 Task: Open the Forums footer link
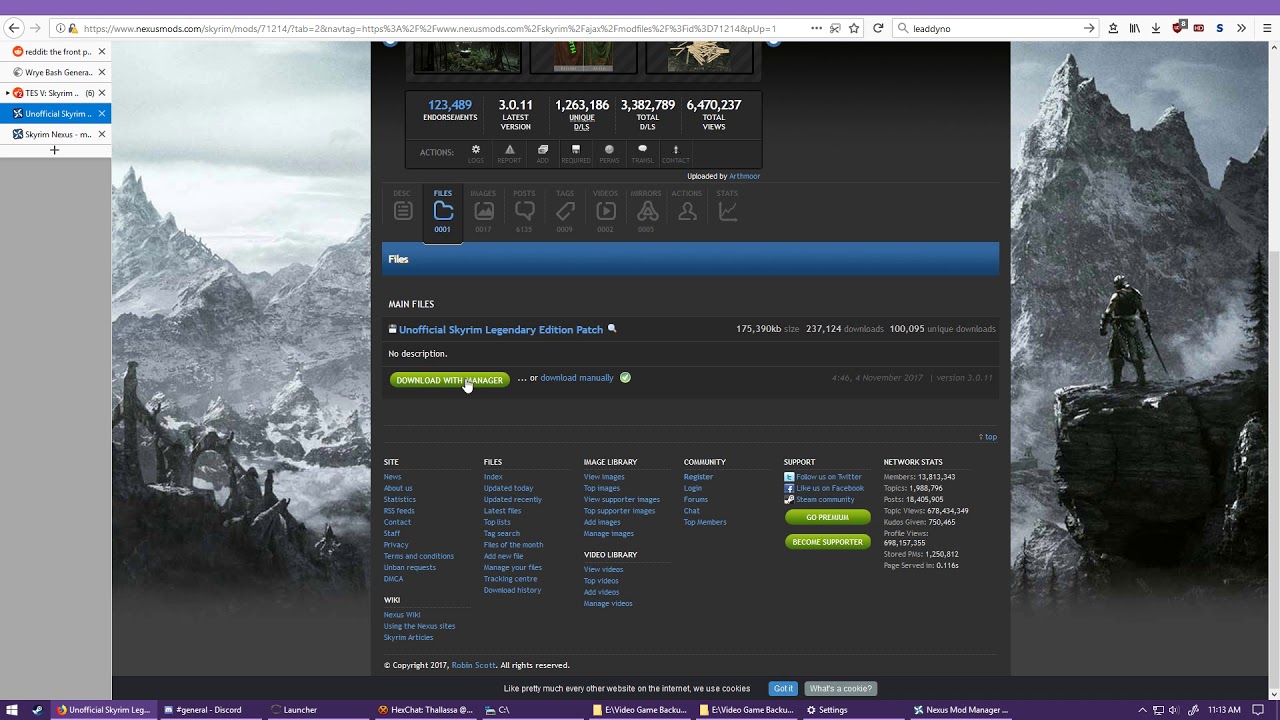(696, 500)
